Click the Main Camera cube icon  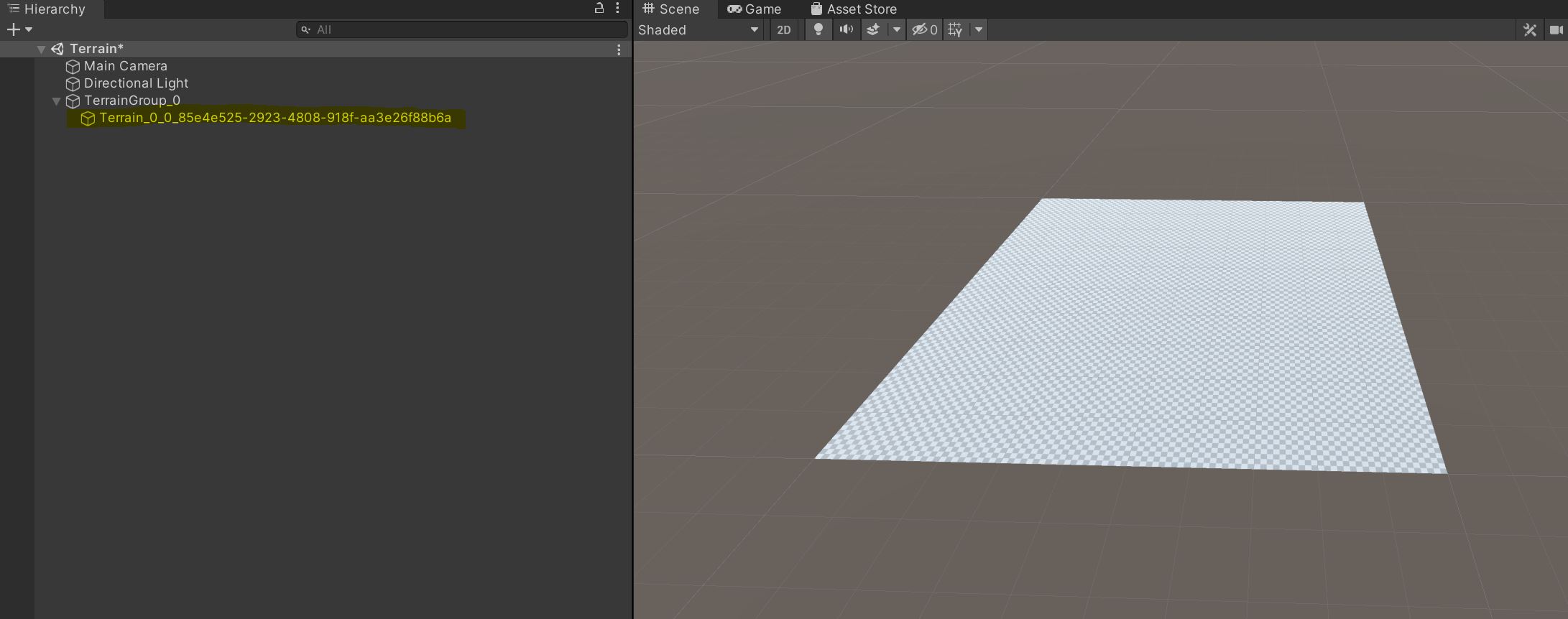[73, 66]
